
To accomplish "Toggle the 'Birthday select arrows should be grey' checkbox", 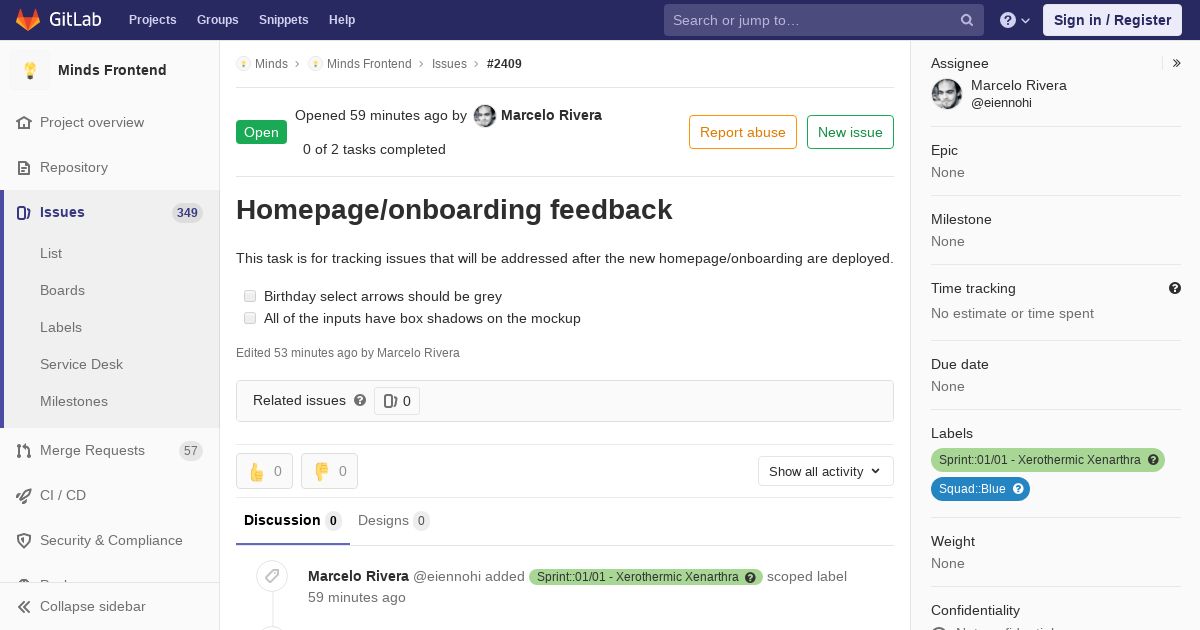I will point(250,296).
